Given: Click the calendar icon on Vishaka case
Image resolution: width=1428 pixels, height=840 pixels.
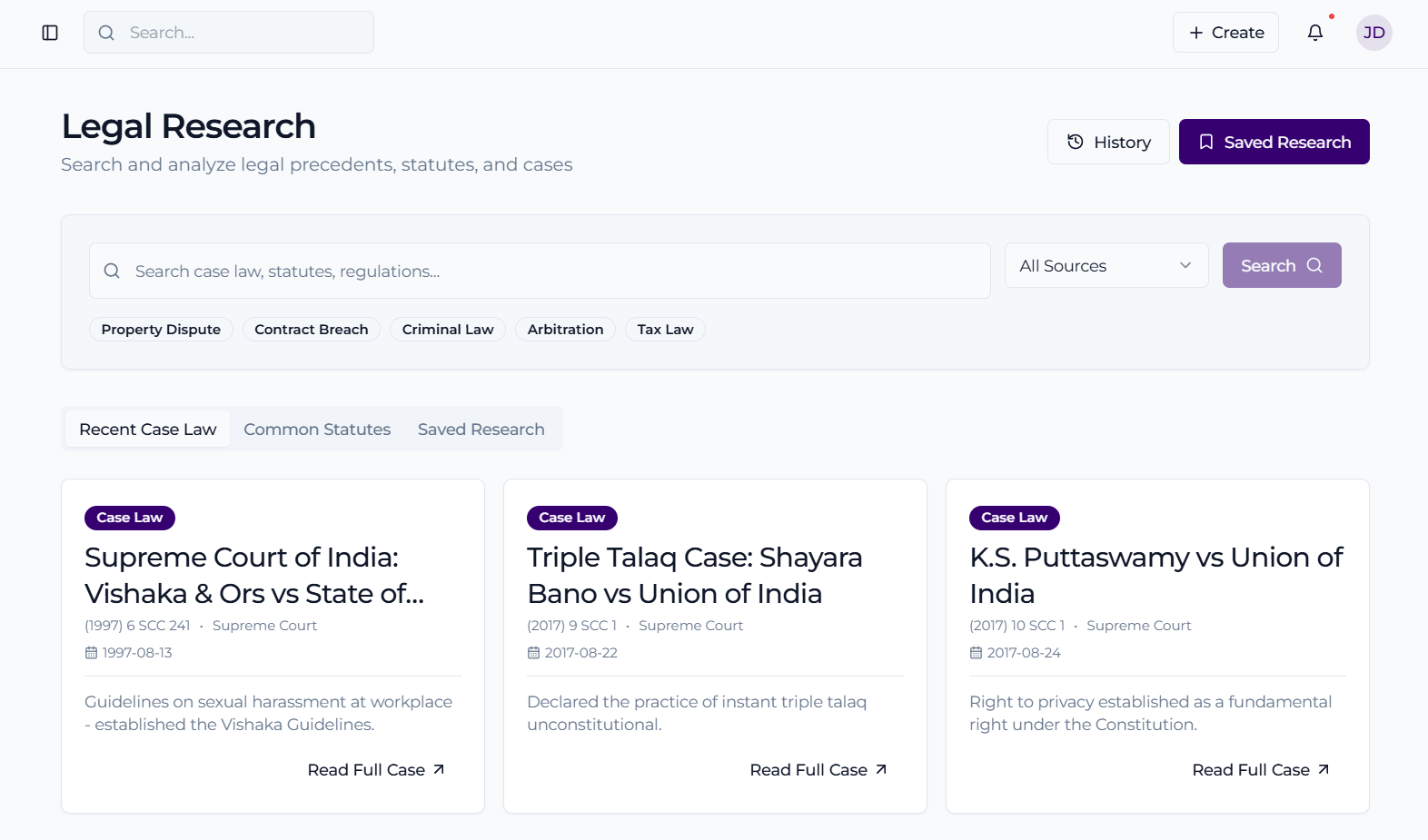Looking at the screenshot, I should pyautogui.click(x=91, y=653).
